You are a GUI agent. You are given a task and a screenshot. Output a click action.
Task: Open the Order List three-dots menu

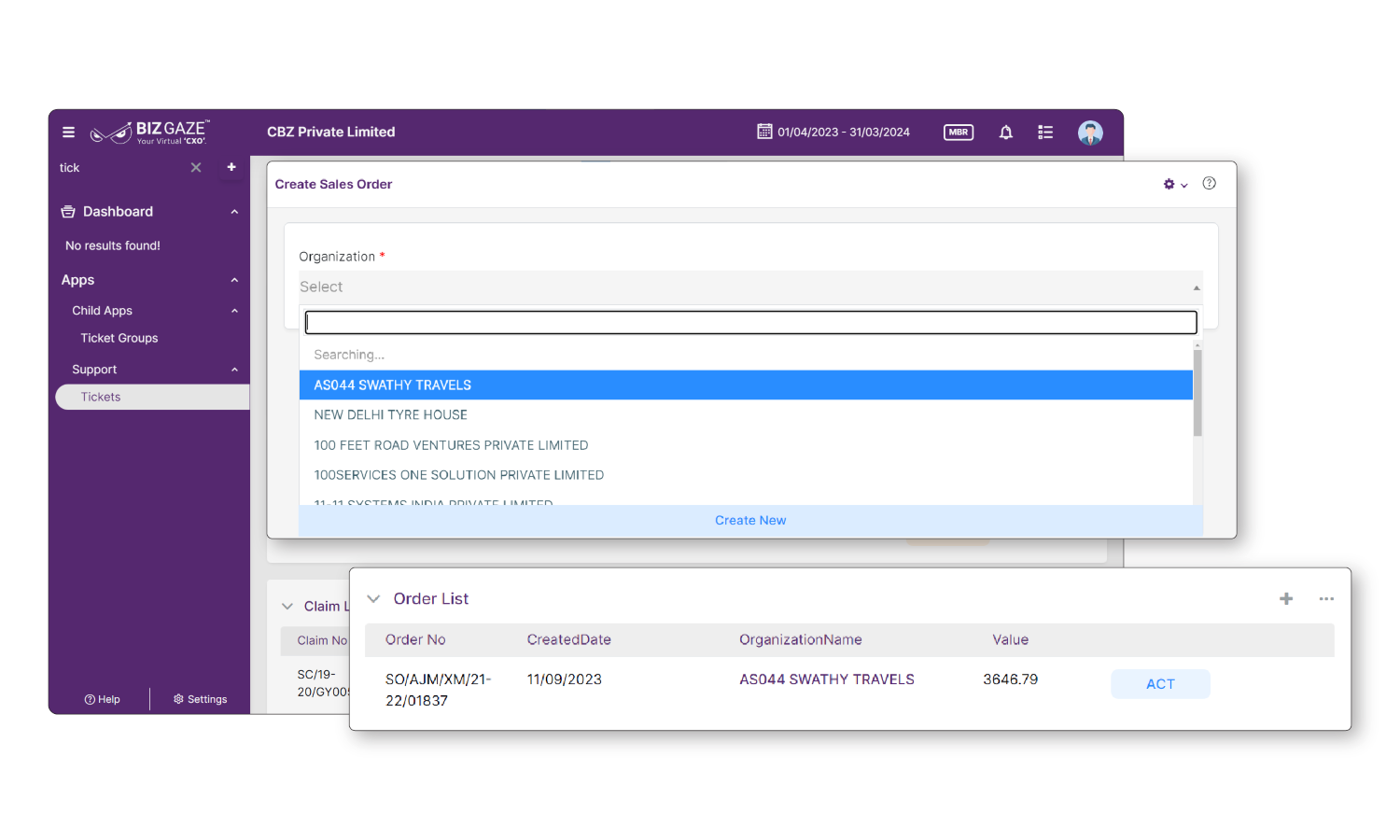pos(1325,599)
